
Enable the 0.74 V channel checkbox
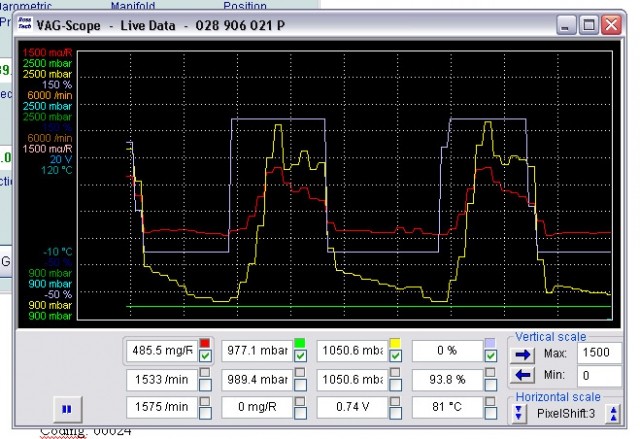tap(395, 413)
